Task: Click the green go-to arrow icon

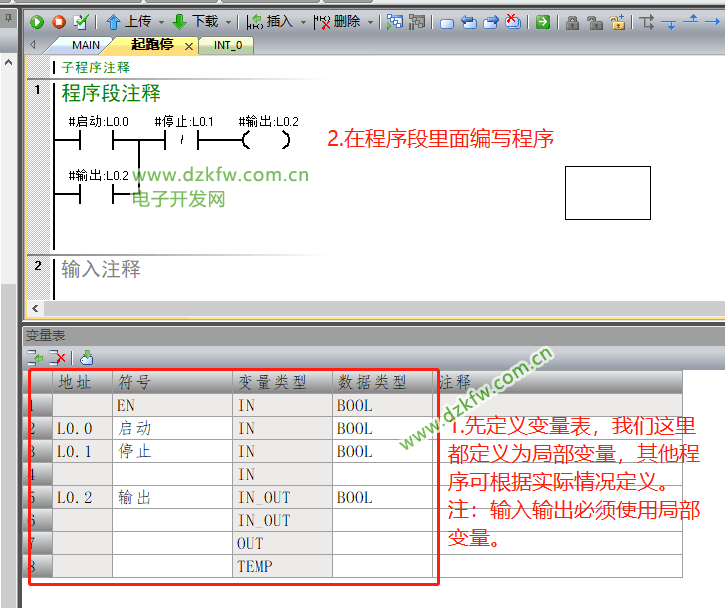Action: pos(542,21)
